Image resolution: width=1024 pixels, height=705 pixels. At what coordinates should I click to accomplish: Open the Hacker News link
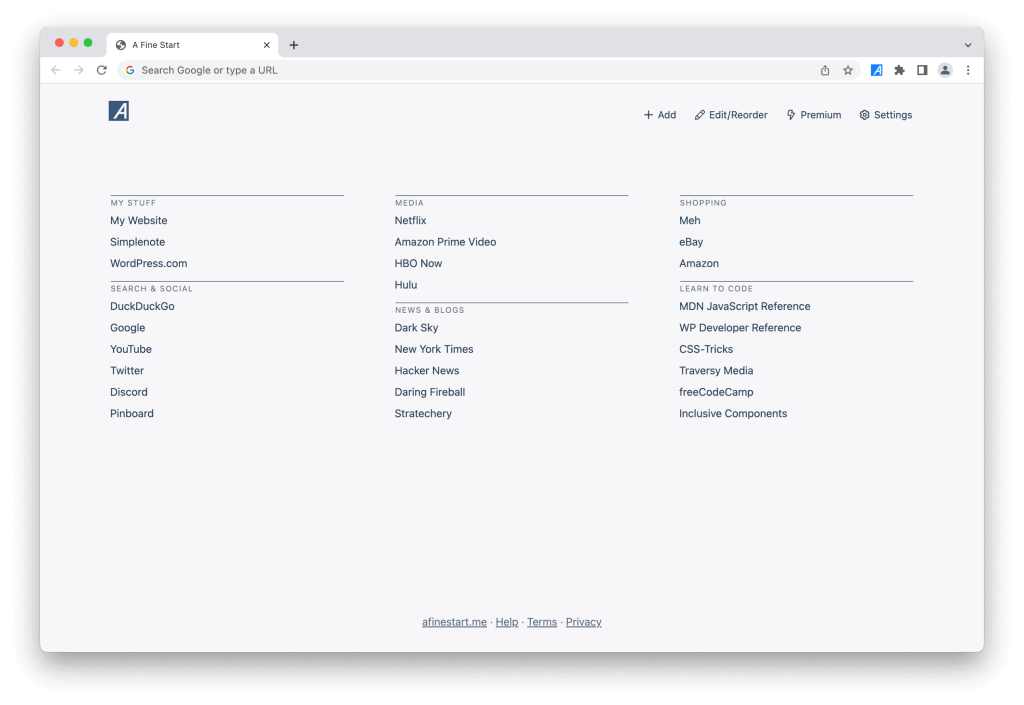tap(426, 371)
